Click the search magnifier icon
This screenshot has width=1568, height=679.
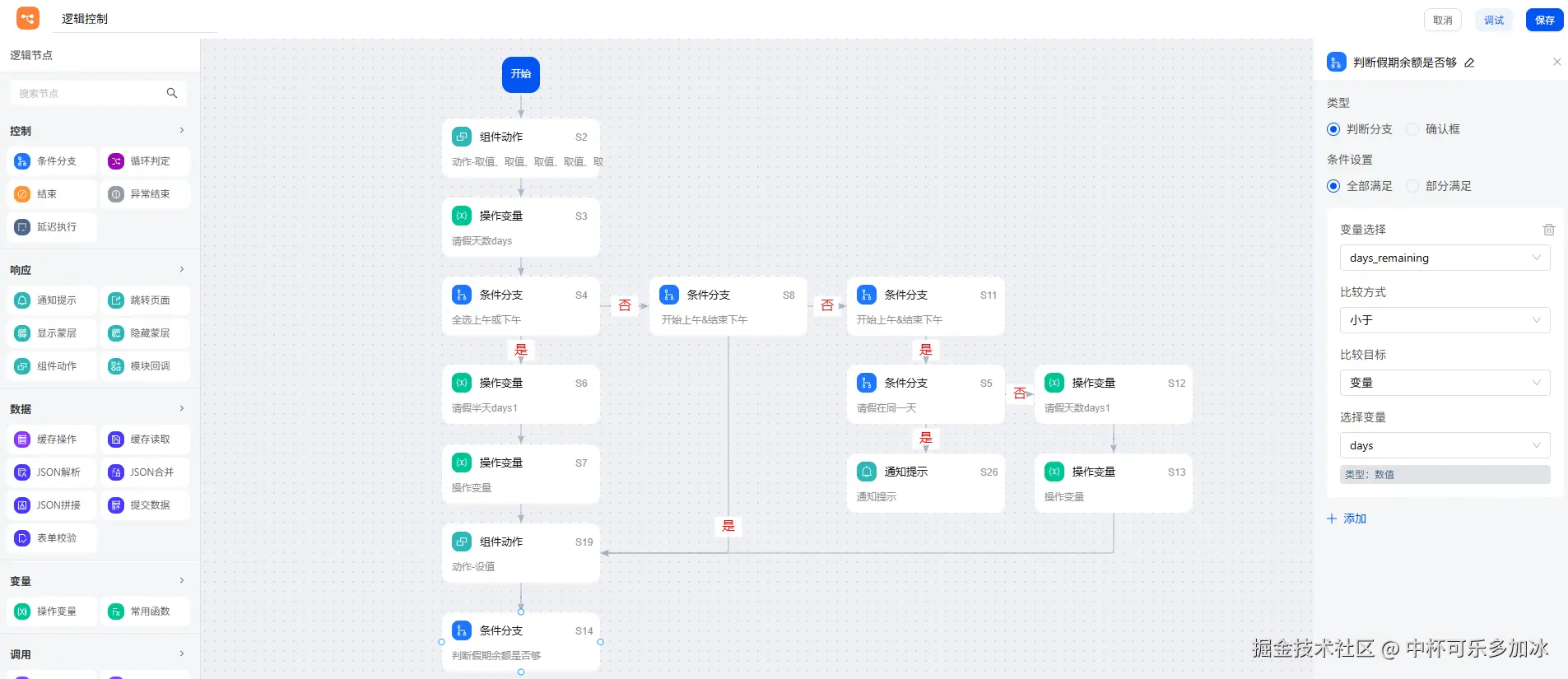coord(172,93)
